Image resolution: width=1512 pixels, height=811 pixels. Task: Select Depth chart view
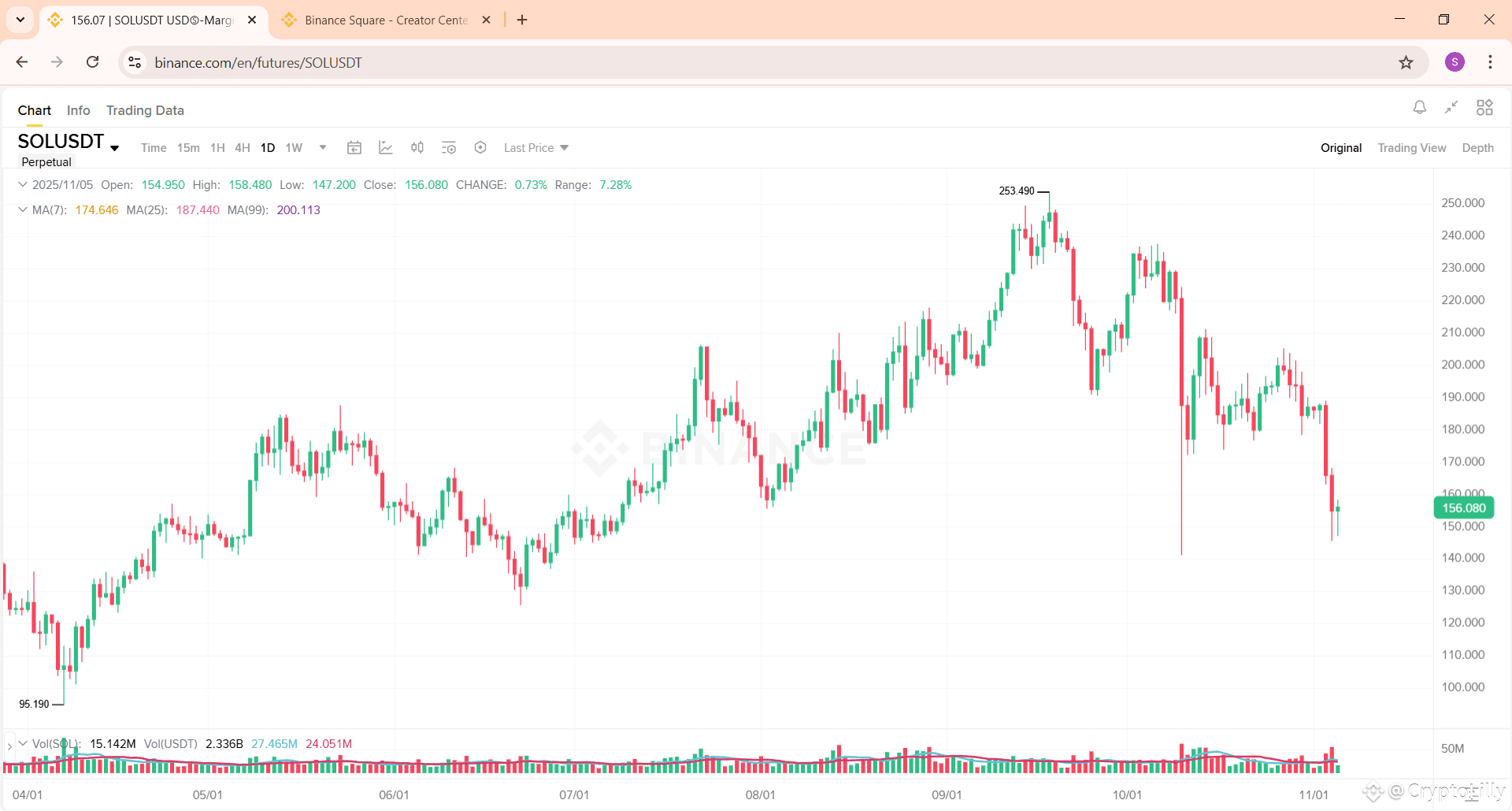[x=1478, y=147]
